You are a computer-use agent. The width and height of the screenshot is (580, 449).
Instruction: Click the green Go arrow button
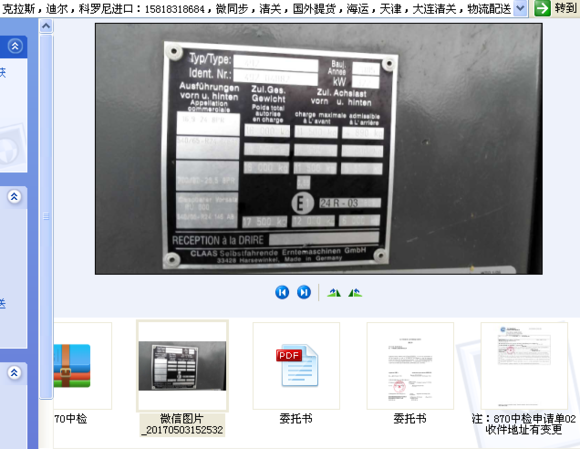click(x=543, y=8)
